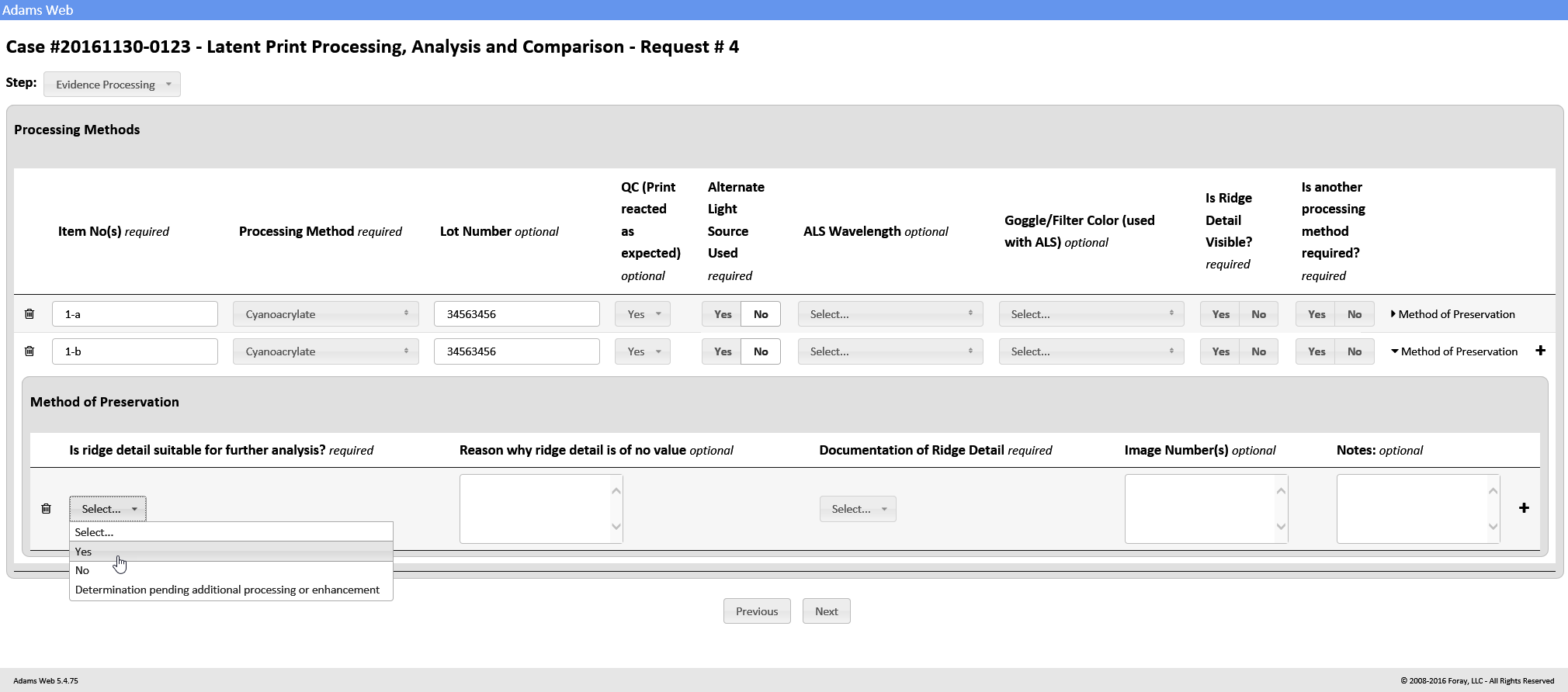This screenshot has height=692, width=1568.
Task: Click trash icon for item 1-b row
Action: (x=29, y=351)
